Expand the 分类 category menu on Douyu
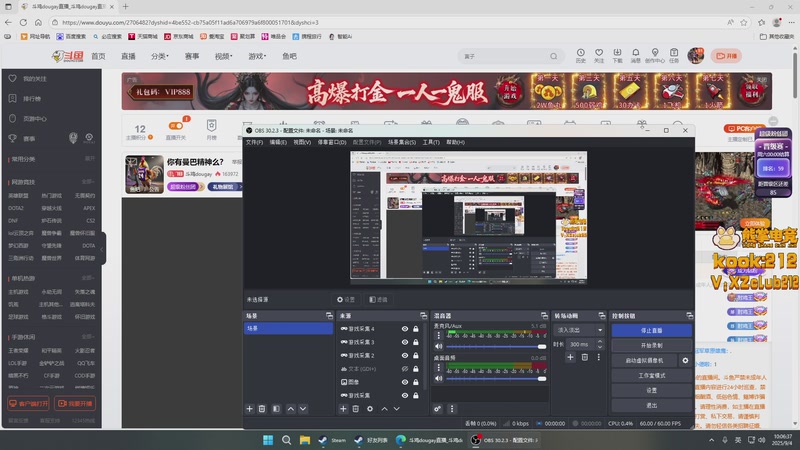 [x=160, y=56]
